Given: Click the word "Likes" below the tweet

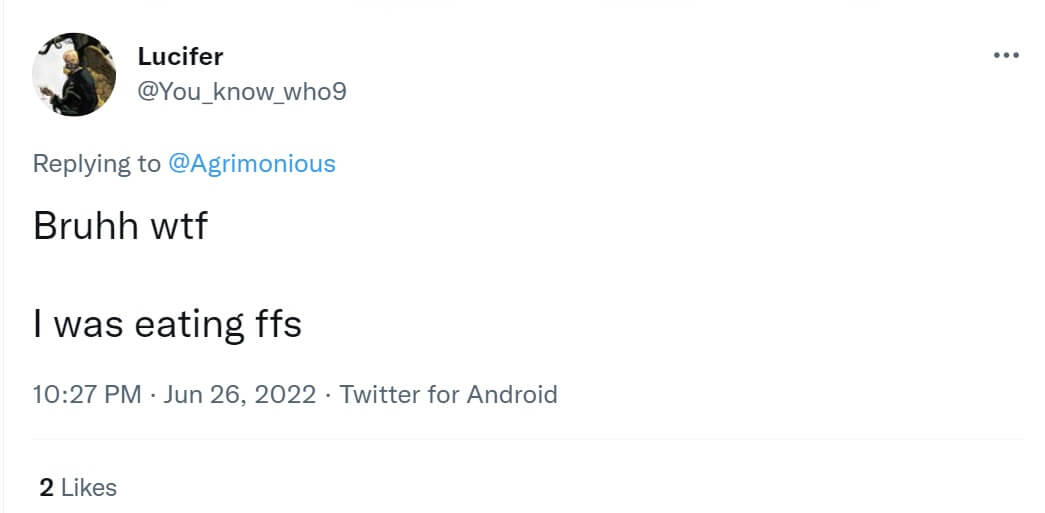Looking at the screenshot, I should pos(89,488).
